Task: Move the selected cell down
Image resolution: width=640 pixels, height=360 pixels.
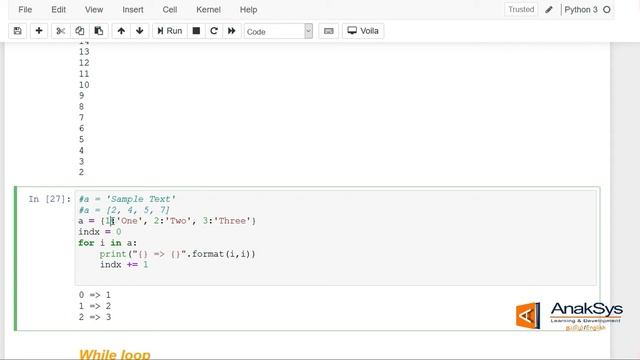Action: point(140,31)
